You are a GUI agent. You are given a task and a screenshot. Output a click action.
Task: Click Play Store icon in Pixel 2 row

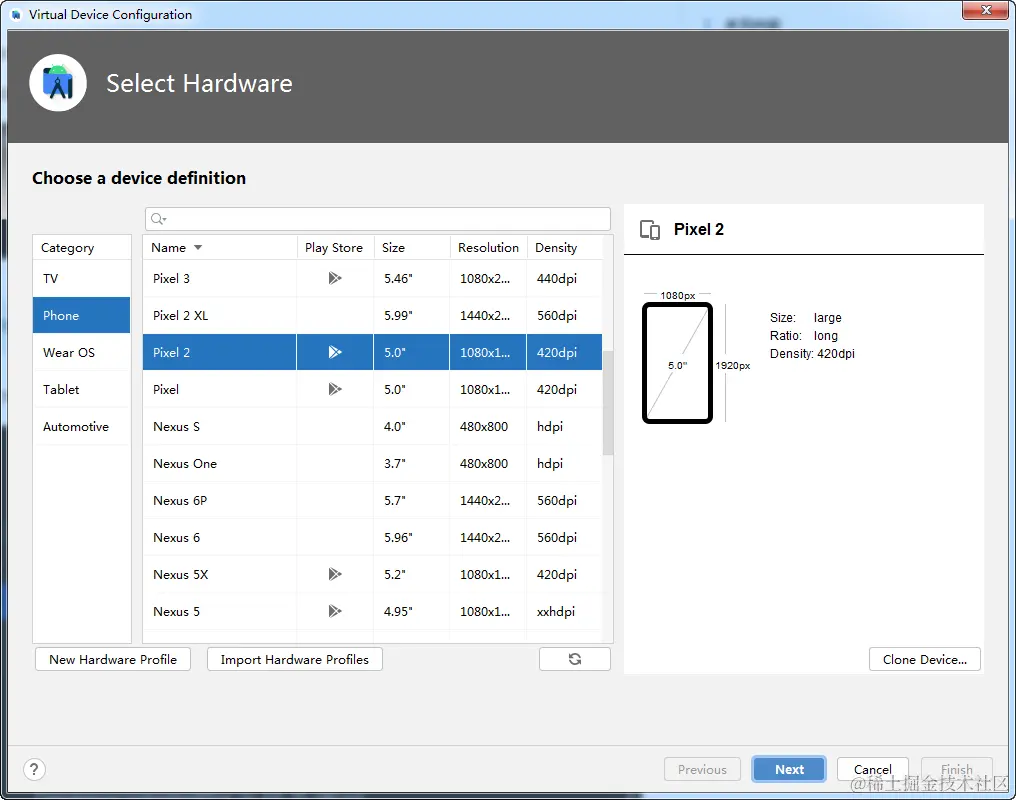(334, 352)
